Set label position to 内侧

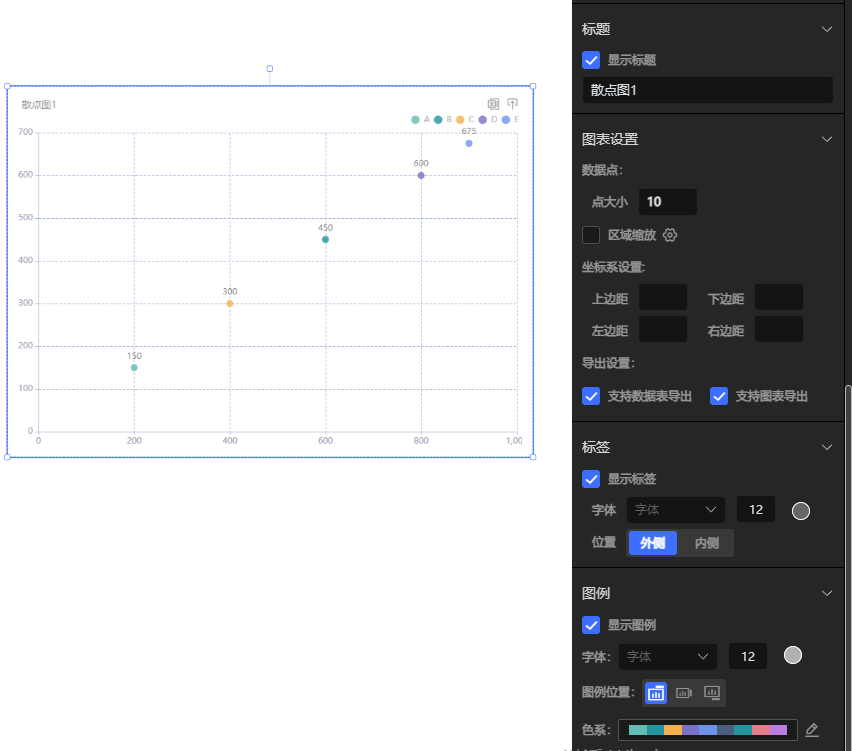[x=706, y=543]
